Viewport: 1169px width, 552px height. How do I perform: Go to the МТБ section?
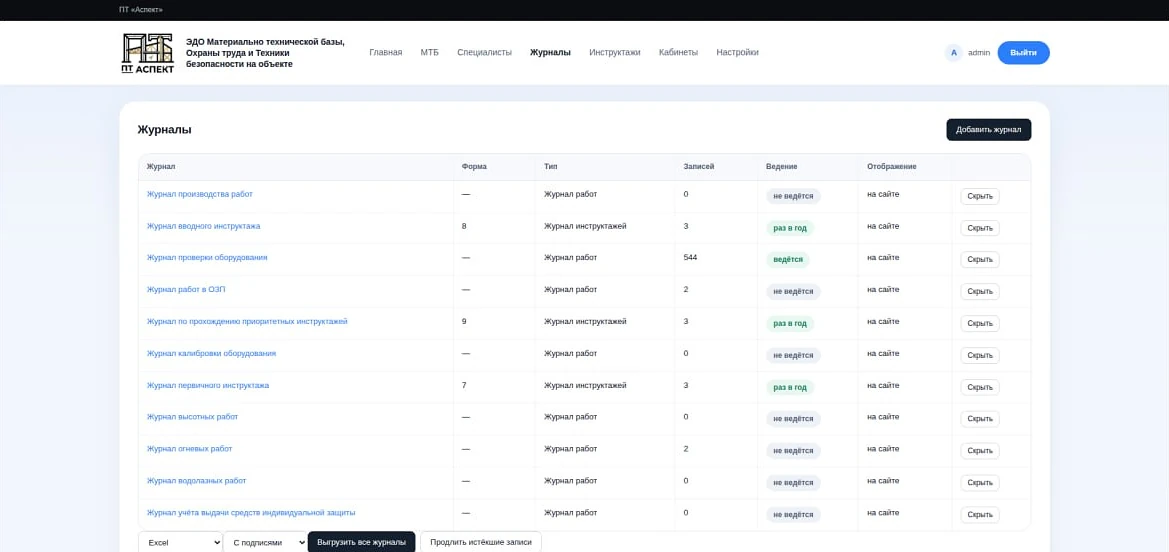pos(429,52)
